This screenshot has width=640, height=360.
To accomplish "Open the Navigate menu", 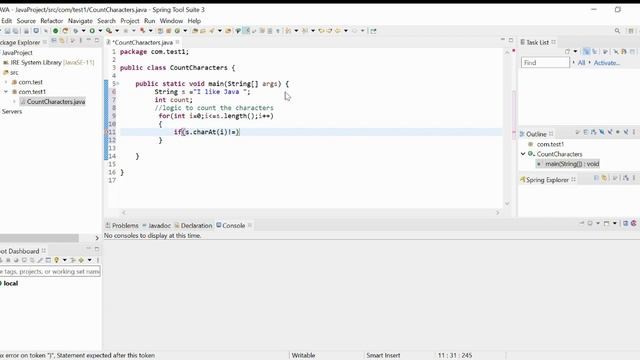I will point(80,21).
